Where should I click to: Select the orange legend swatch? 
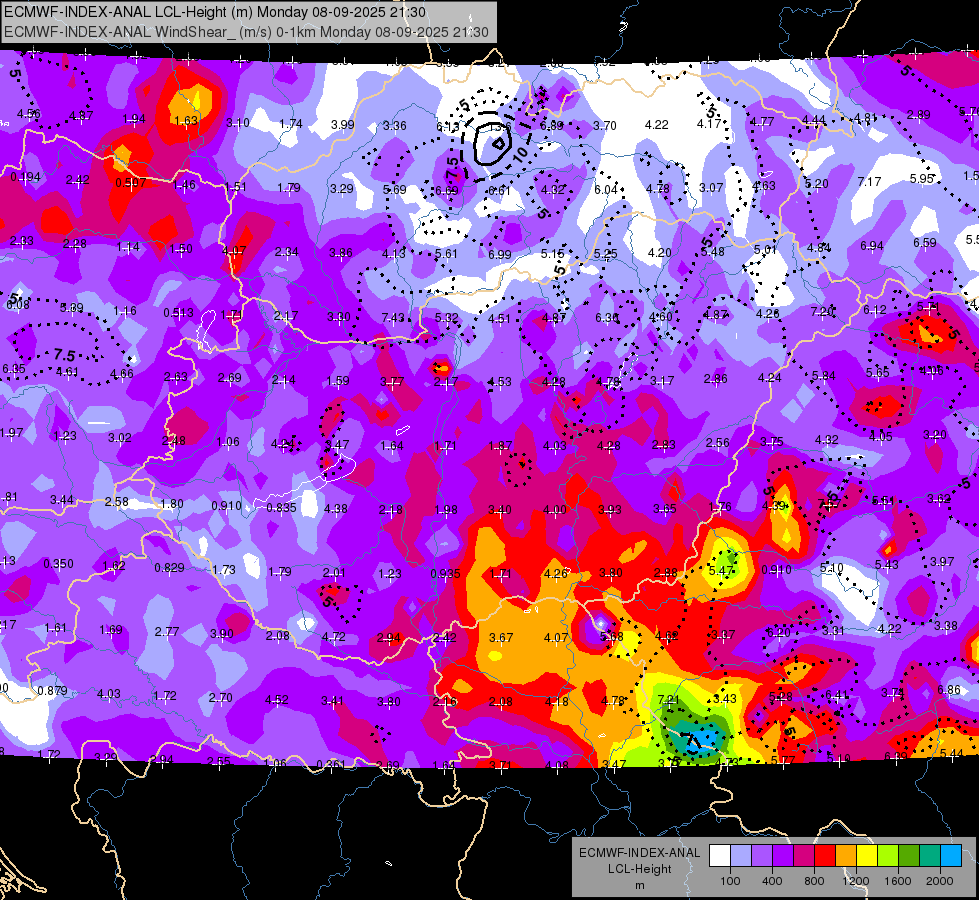(846, 856)
